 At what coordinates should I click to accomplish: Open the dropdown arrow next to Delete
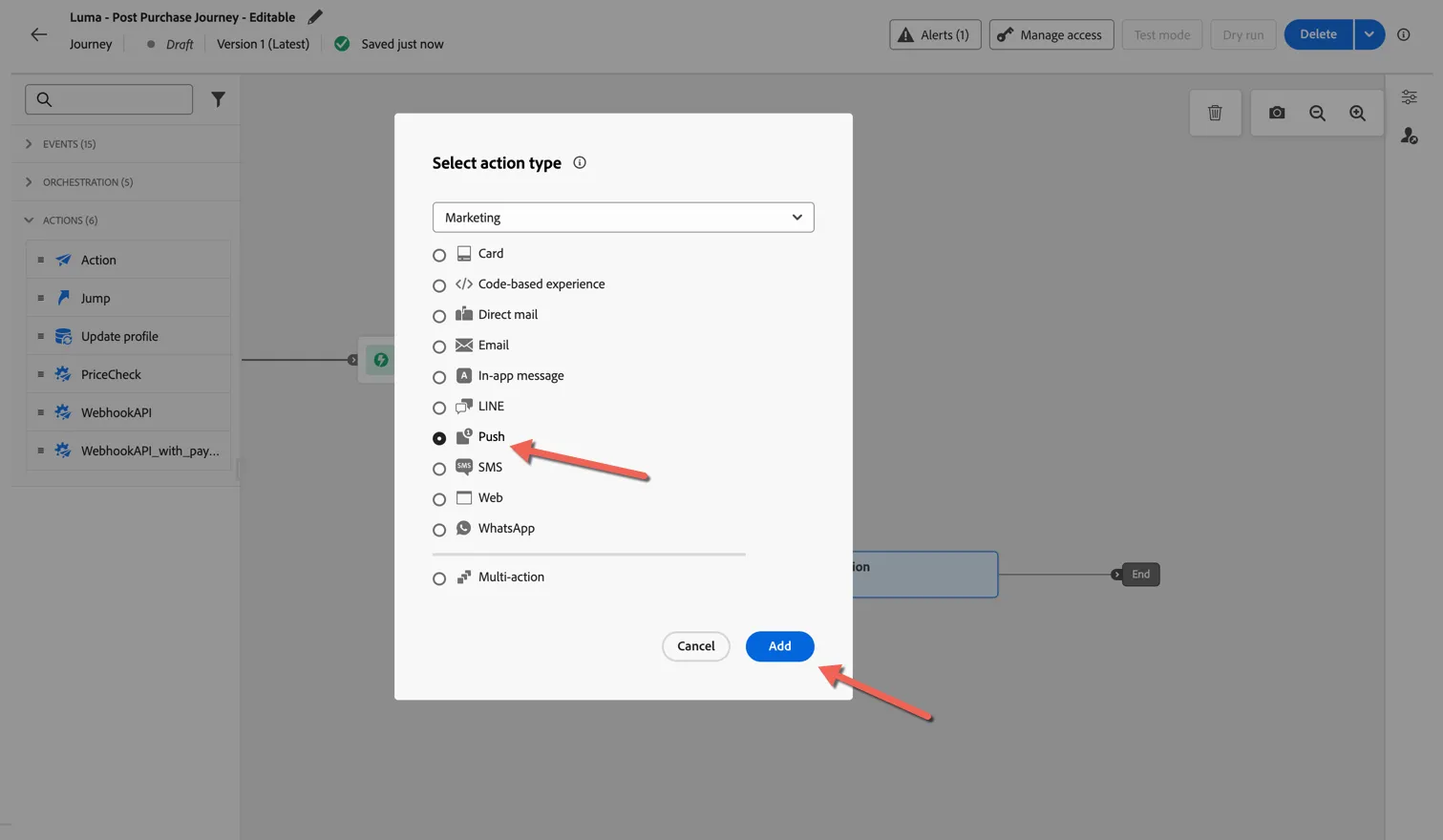coord(1369,34)
